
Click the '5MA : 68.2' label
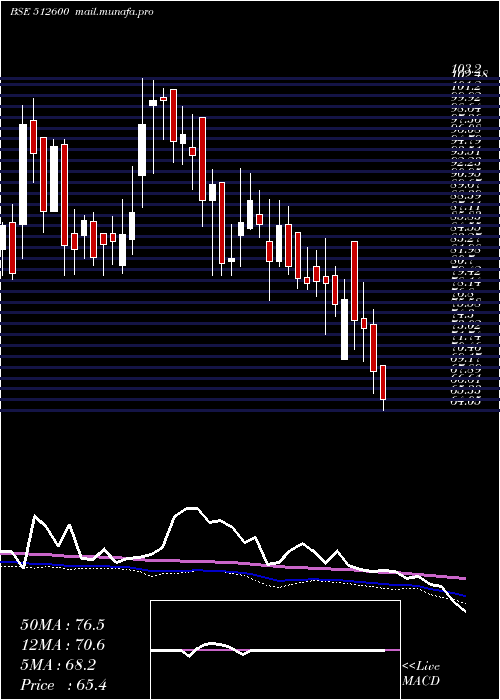coord(58,665)
